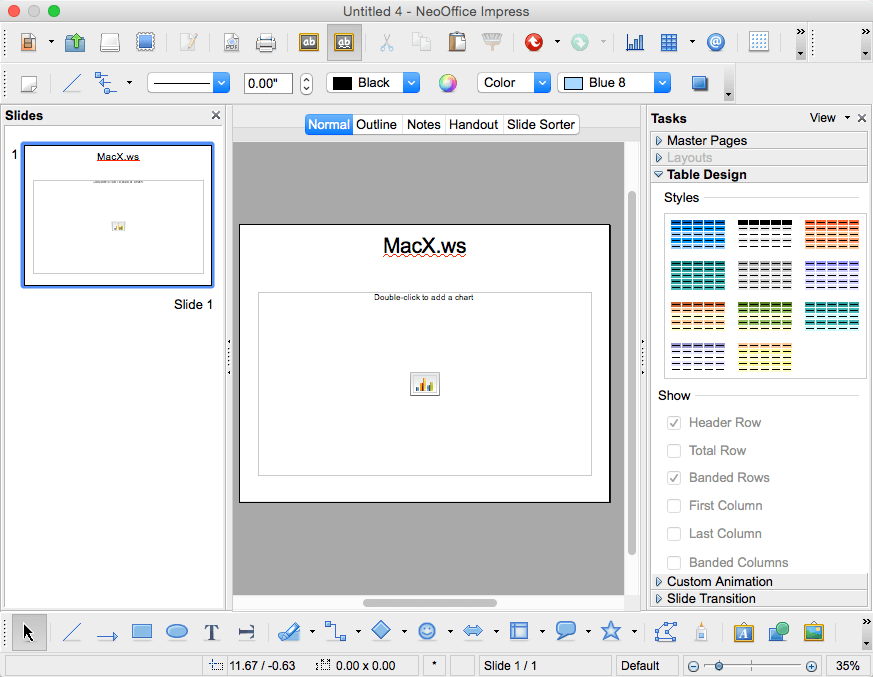This screenshot has height=677, width=873.
Task: Click the New document icon
Action: (28, 42)
